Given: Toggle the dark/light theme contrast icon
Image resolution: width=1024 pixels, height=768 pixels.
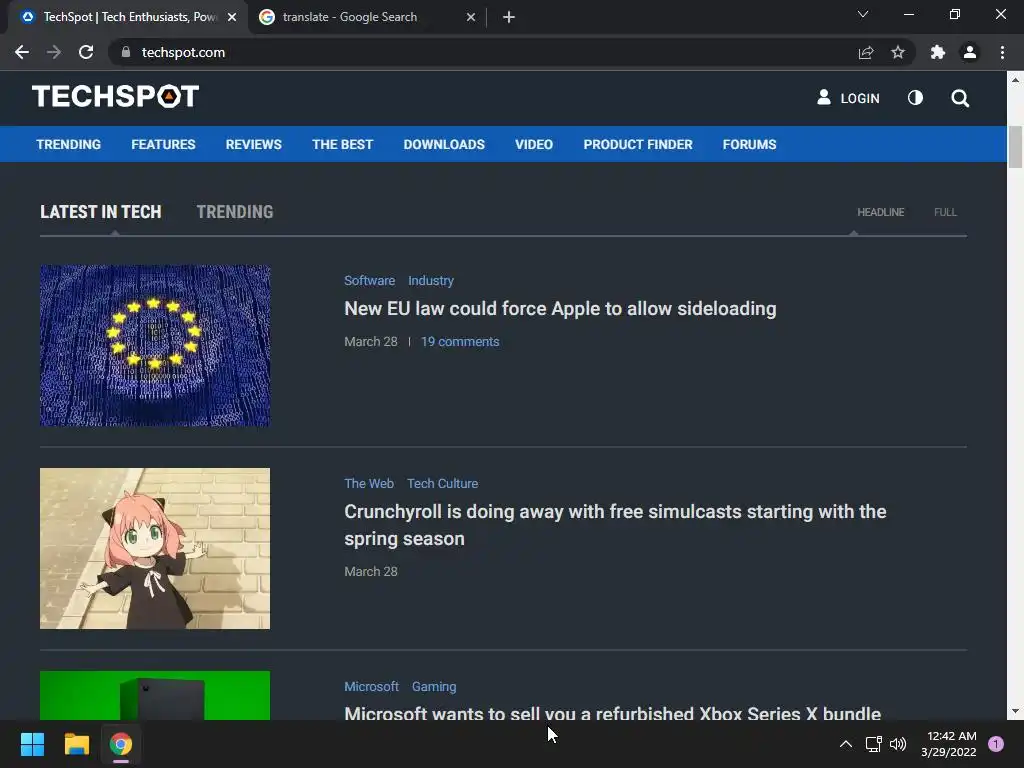Looking at the screenshot, I should 915,98.
